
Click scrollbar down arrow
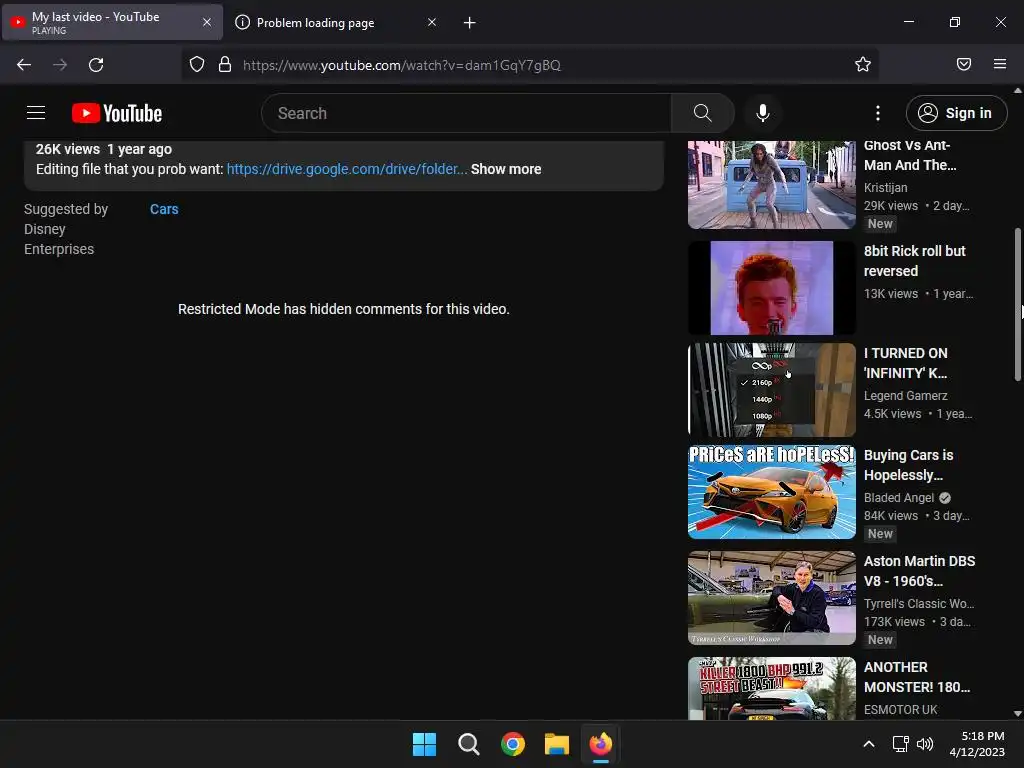point(1017,714)
